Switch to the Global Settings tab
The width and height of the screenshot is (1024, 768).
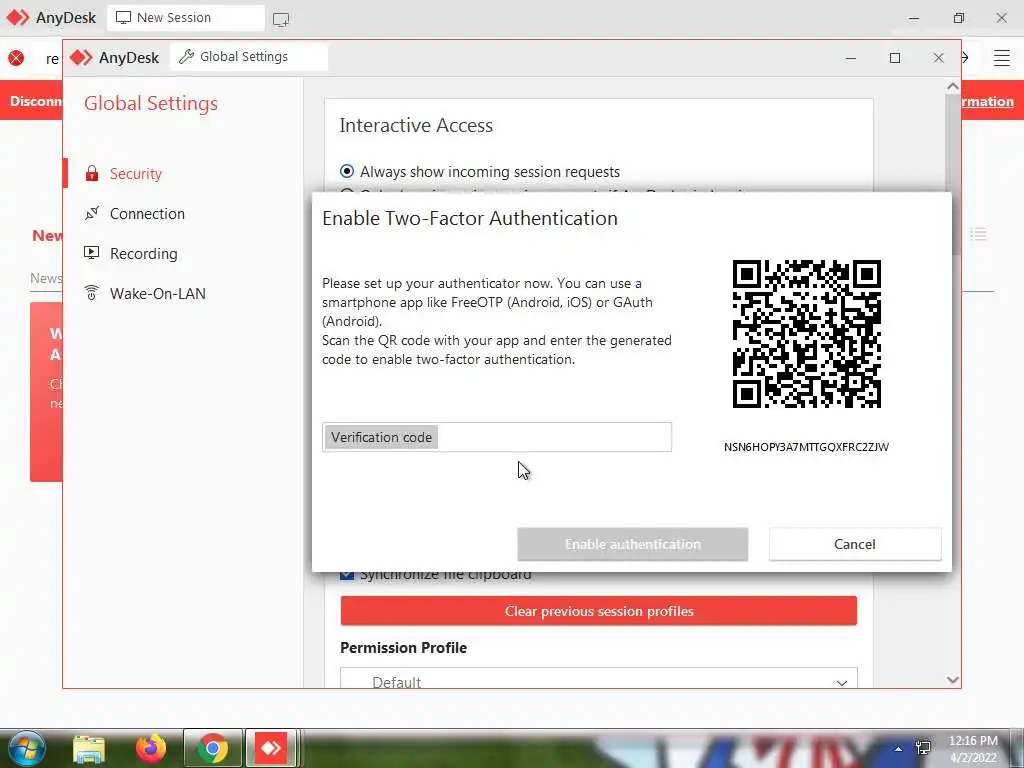pos(249,57)
